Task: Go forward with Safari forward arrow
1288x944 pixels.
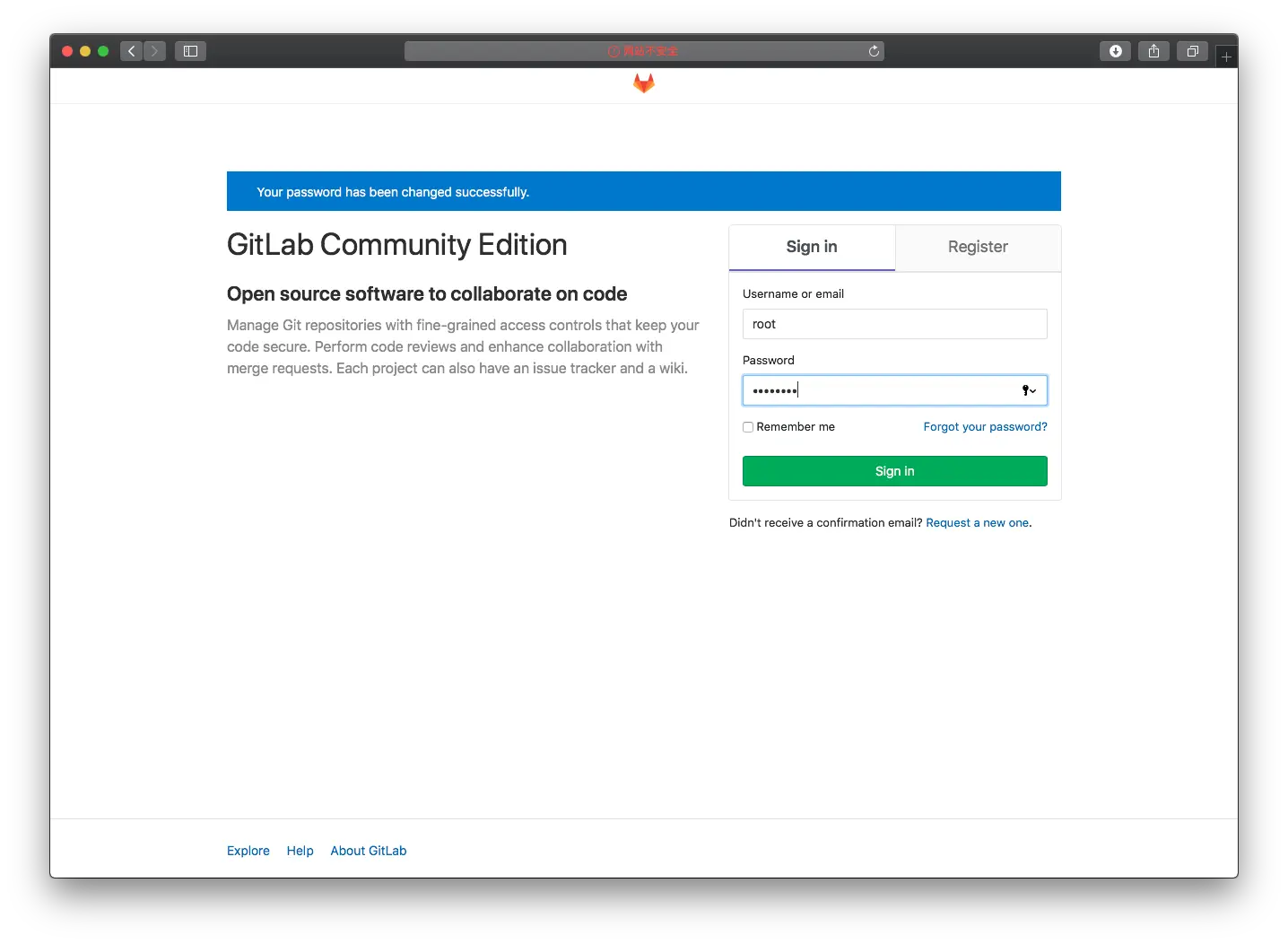Action: tap(154, 51)
